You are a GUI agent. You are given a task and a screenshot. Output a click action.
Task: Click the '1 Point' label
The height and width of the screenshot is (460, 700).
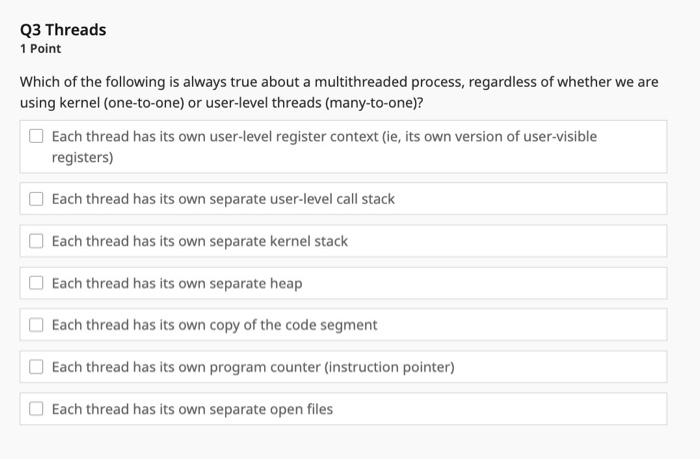tap(40, 48)
